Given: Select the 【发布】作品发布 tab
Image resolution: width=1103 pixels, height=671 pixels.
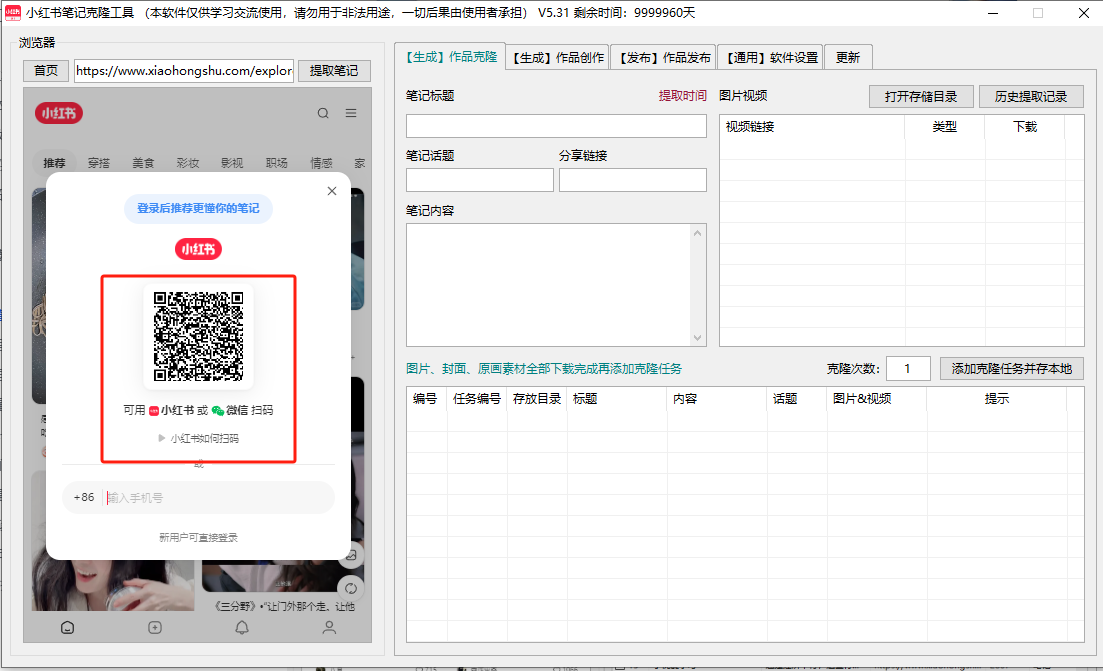Looking at the screenshot, I should tap(664, 57).
